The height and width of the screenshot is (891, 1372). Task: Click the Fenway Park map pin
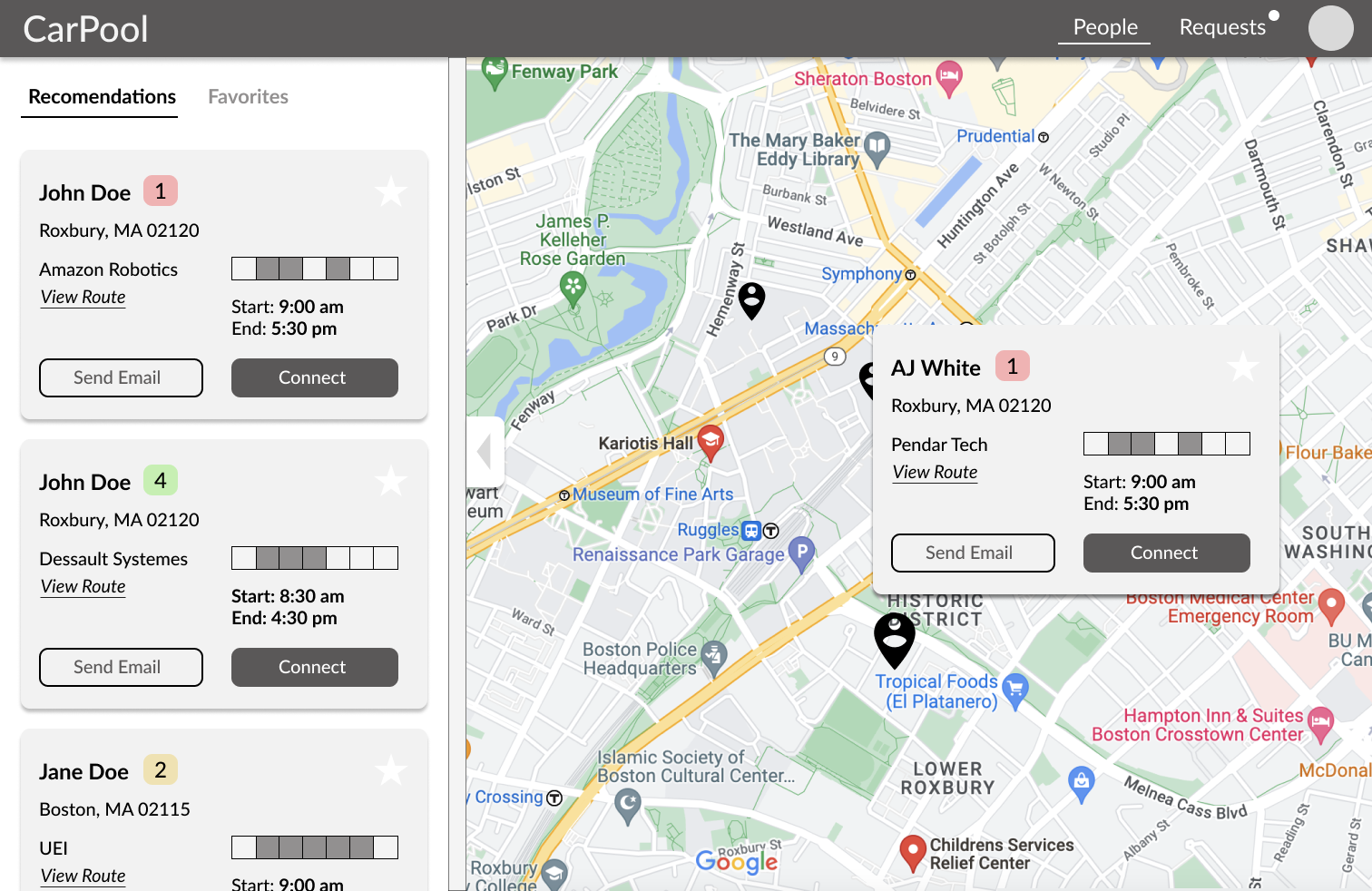tap(495, 73)
